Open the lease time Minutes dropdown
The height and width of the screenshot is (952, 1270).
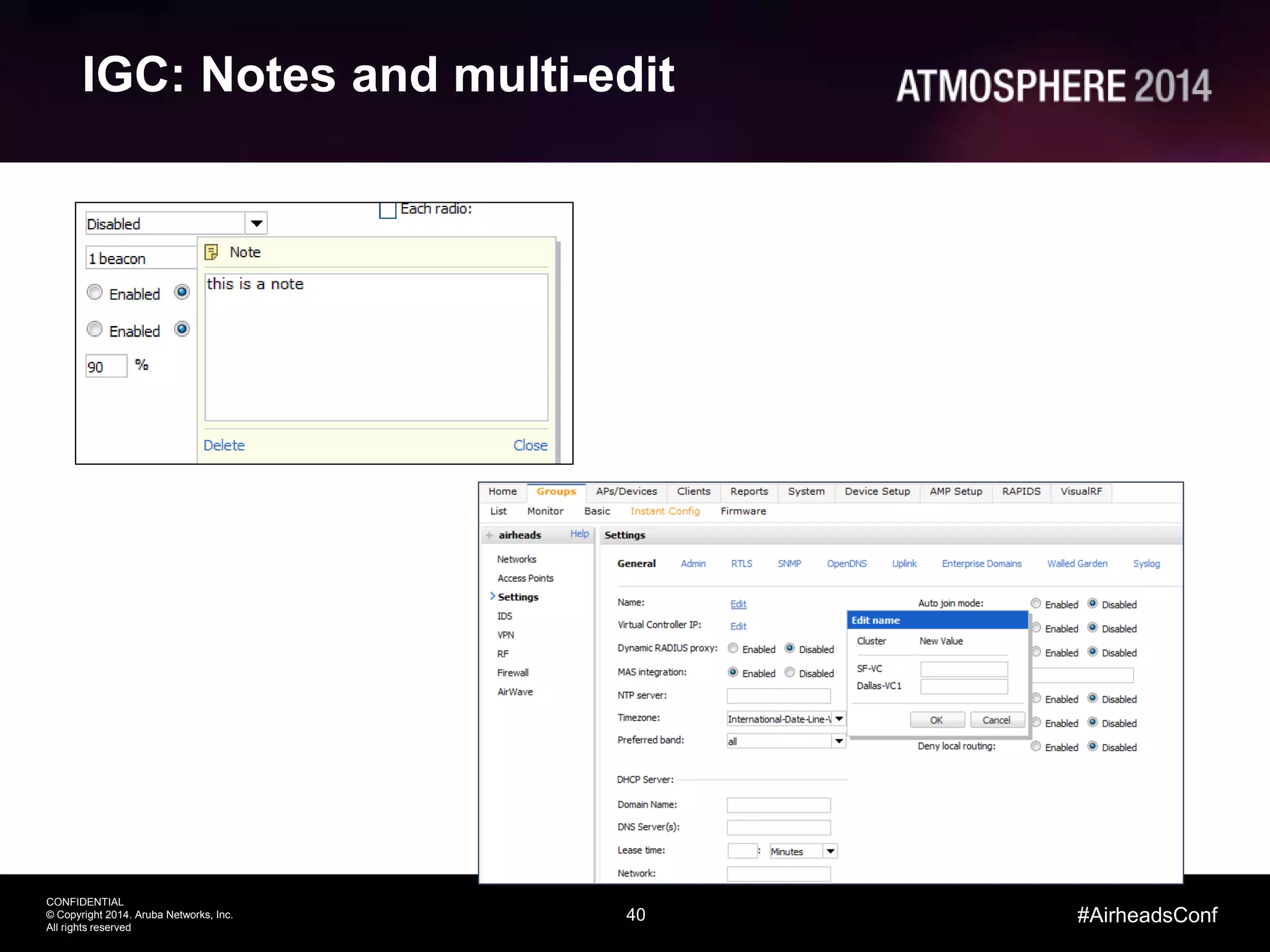(x=830, y=852)
